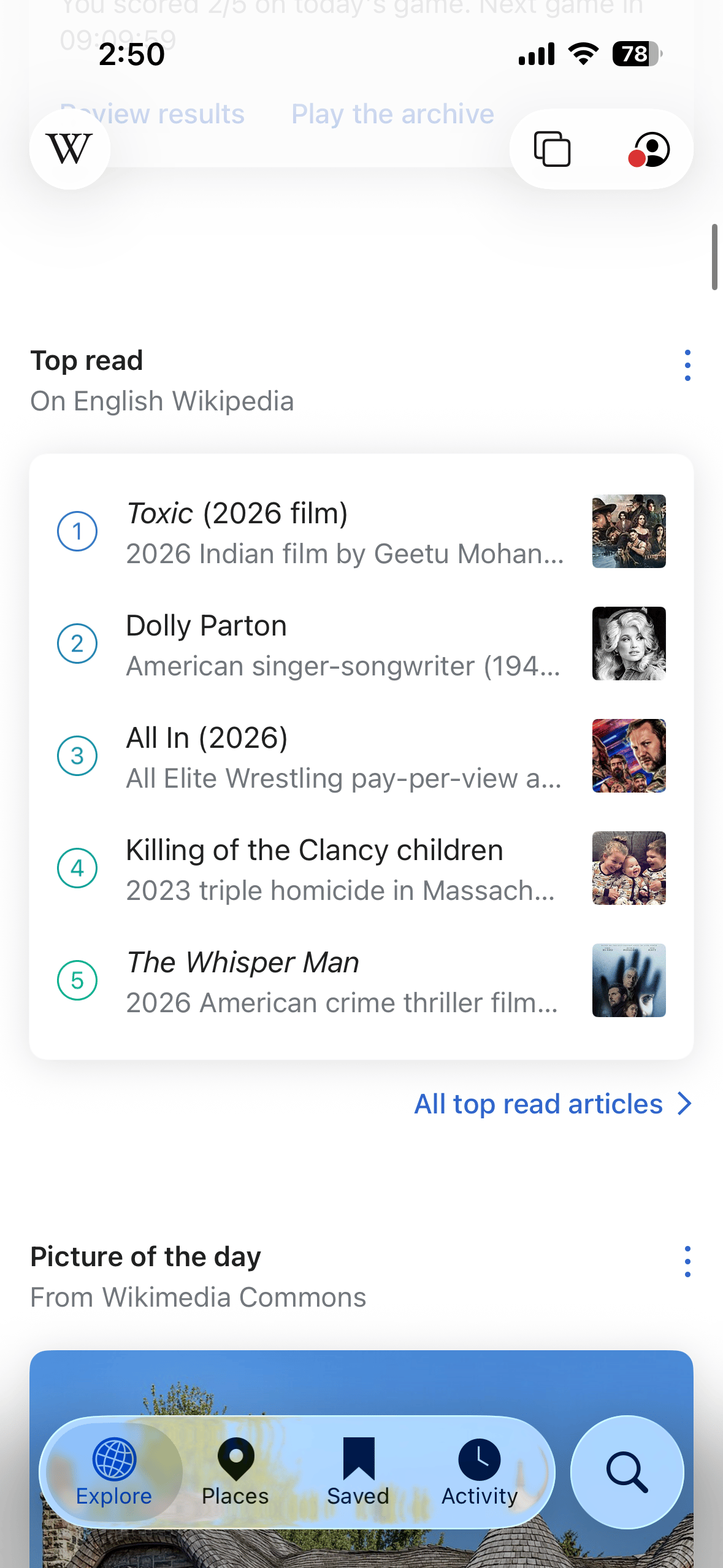
Task: Open the Toxic (2026 film) article
Action: tap(362, 531)
